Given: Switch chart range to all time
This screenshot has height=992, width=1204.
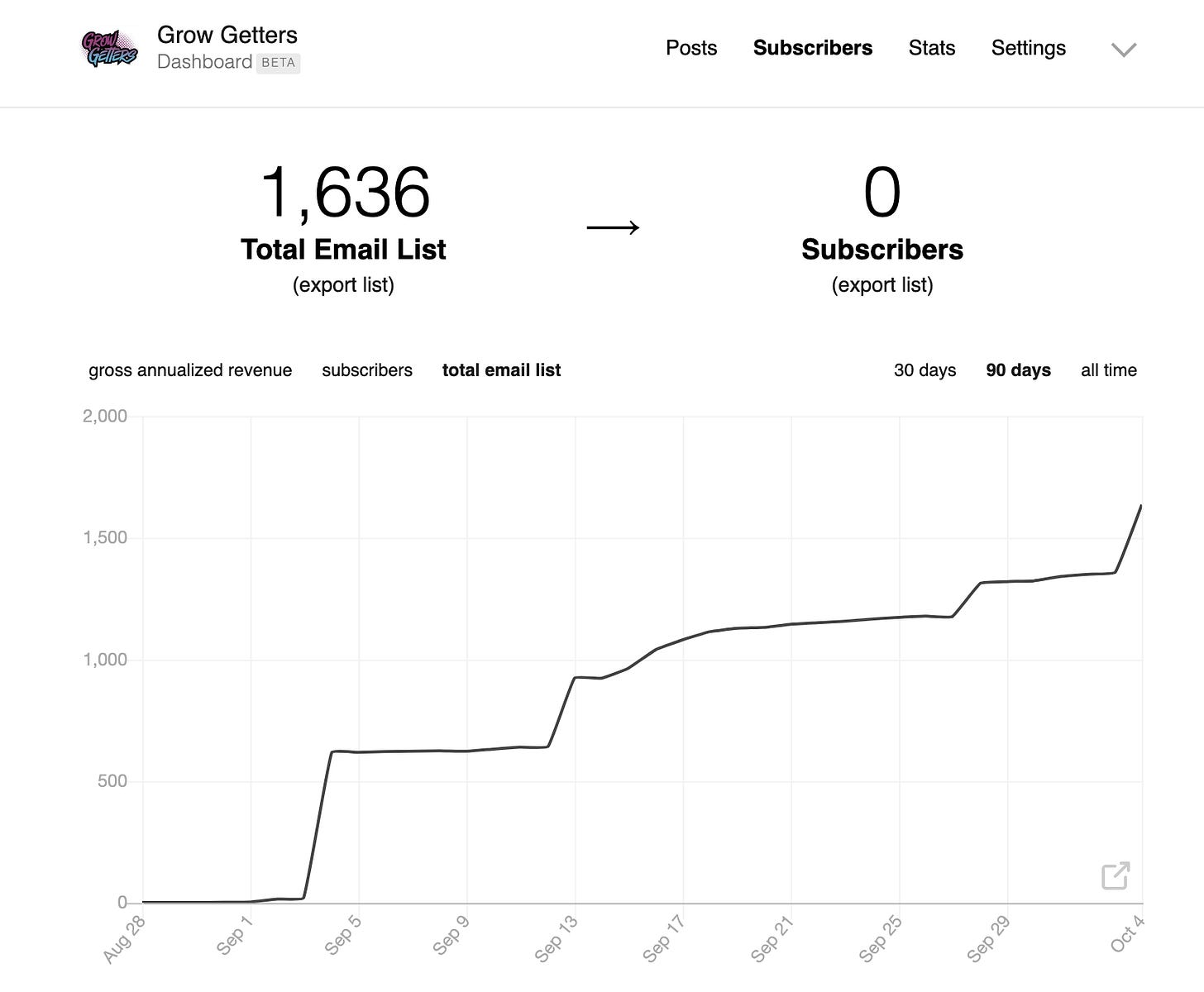Looking at the screenshot, I should [1108, 370].
